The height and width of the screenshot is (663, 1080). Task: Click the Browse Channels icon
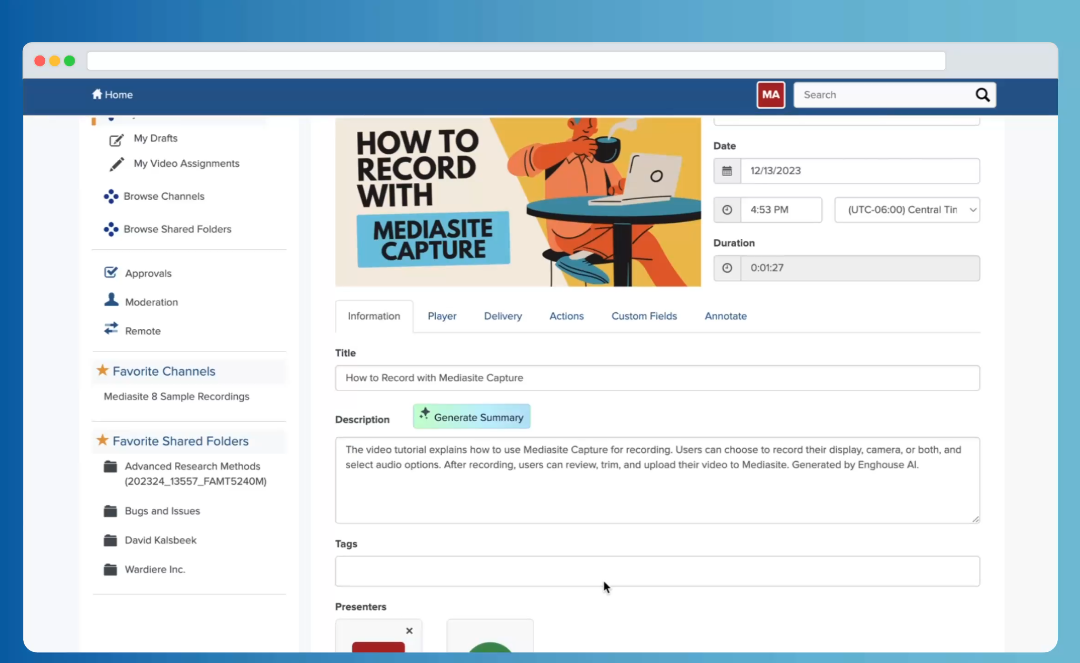click(x=111, y=196)
